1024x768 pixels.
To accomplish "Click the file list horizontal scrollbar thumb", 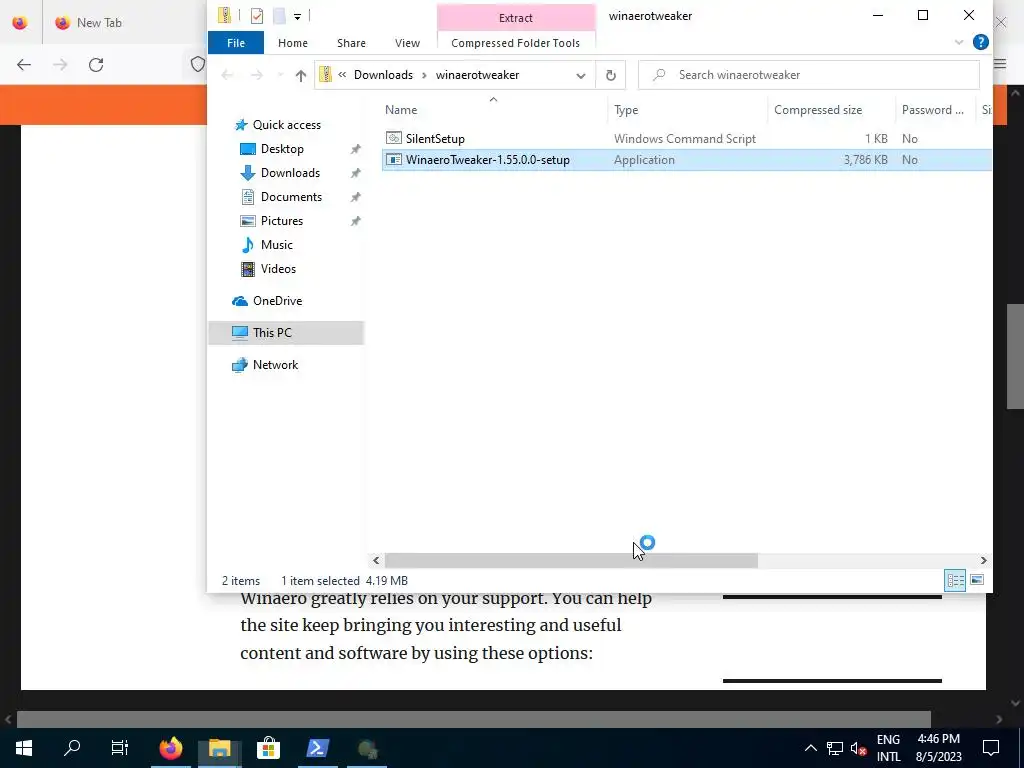I will (571, 560).
